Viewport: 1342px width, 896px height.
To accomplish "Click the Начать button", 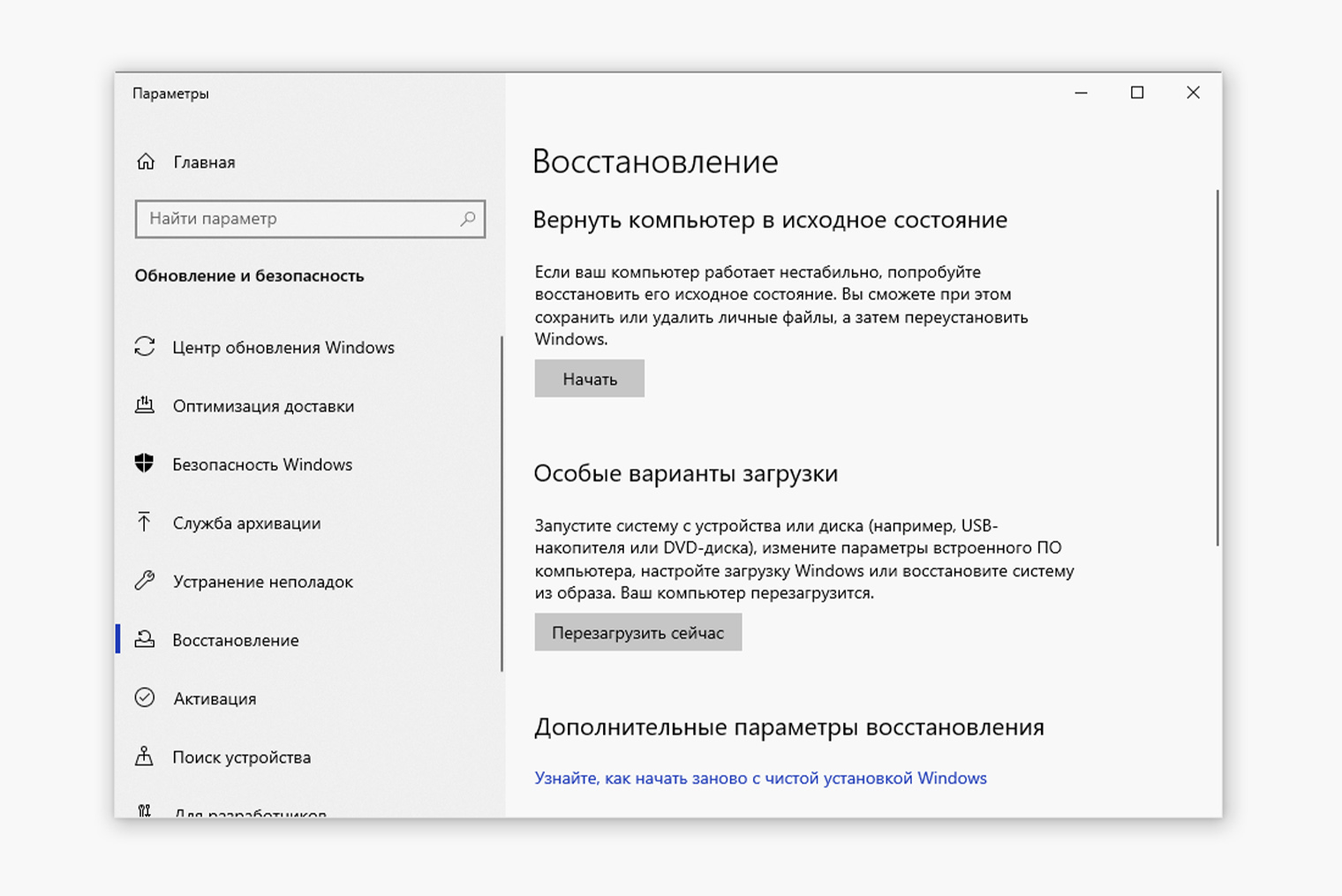I will click(x=589, y=379).
